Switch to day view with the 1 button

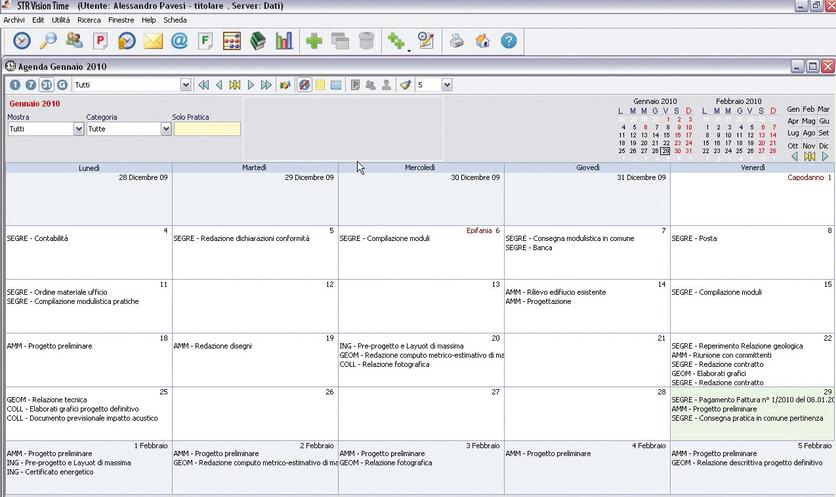pos(15,85)
